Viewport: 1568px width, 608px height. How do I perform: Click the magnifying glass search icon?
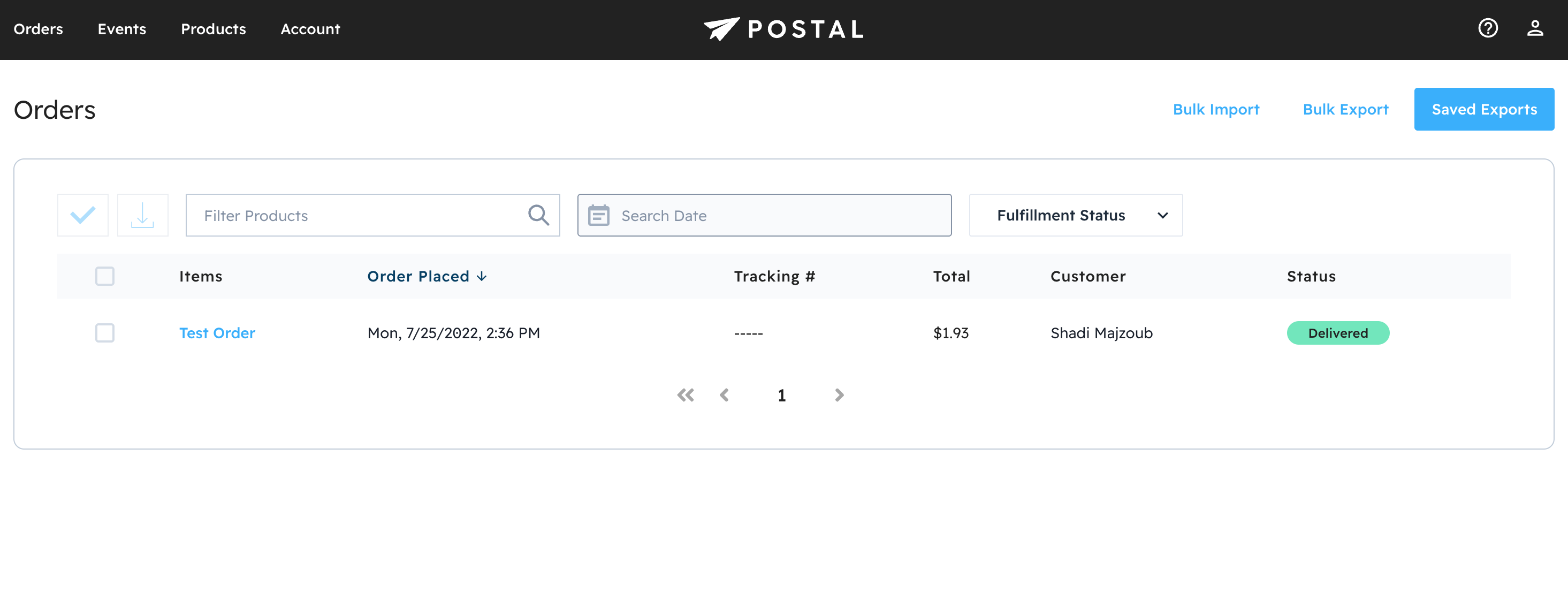[x=538, y=215]
